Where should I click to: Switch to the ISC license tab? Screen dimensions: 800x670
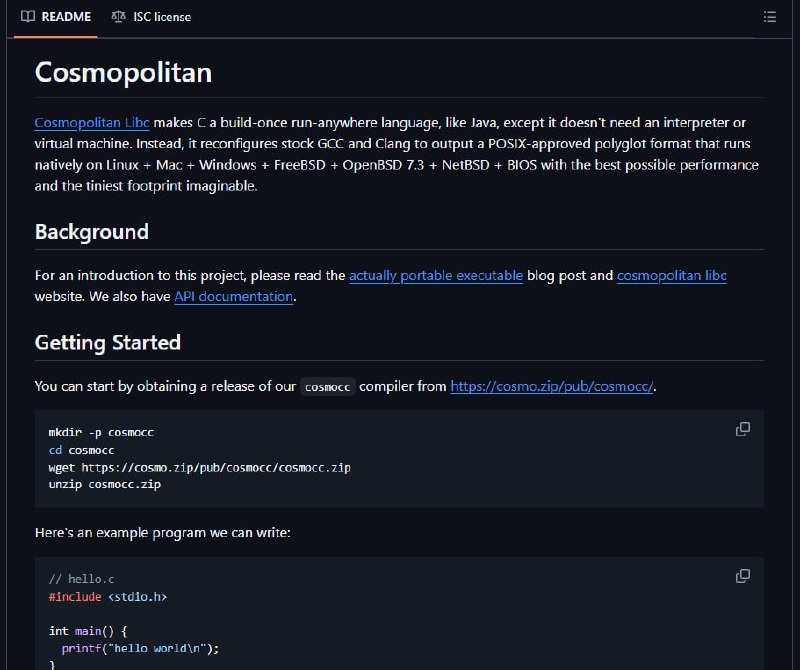(x=151, y=17)
